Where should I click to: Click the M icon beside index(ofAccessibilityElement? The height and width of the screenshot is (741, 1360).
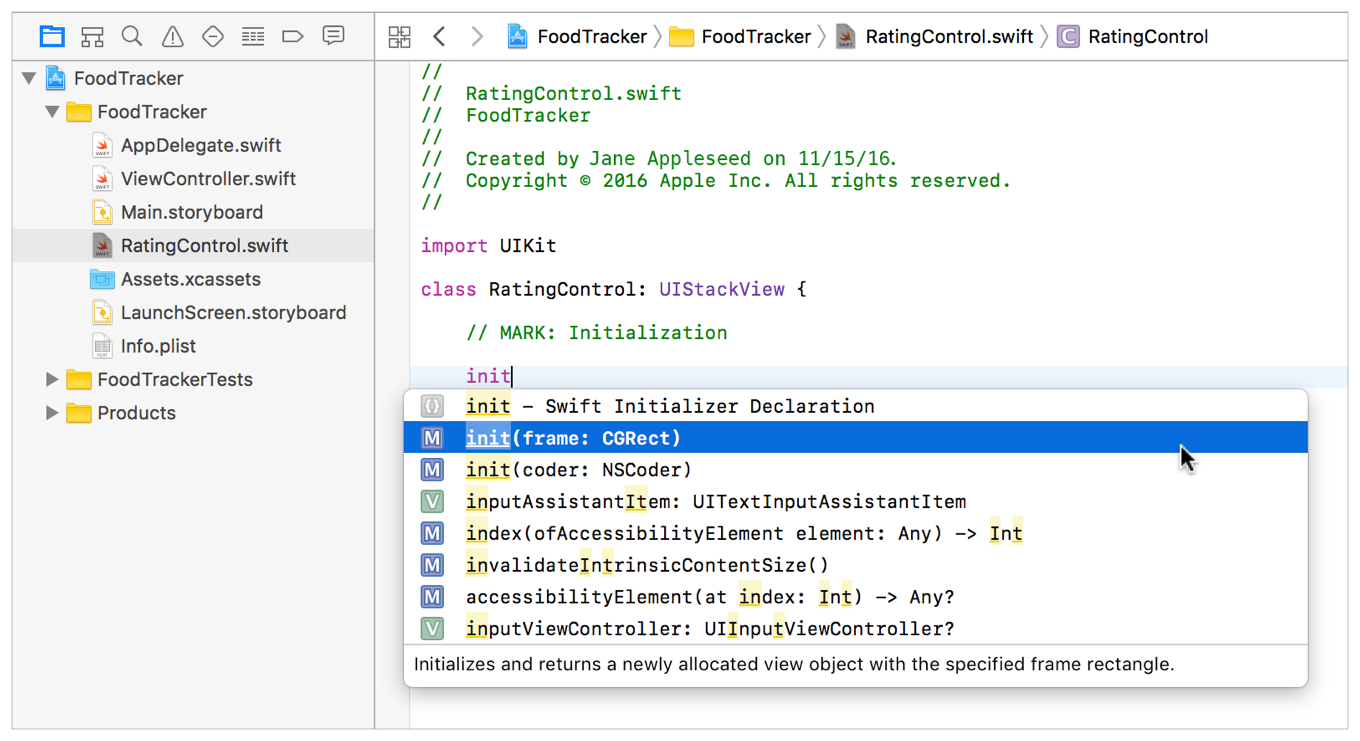coord(432,533)
